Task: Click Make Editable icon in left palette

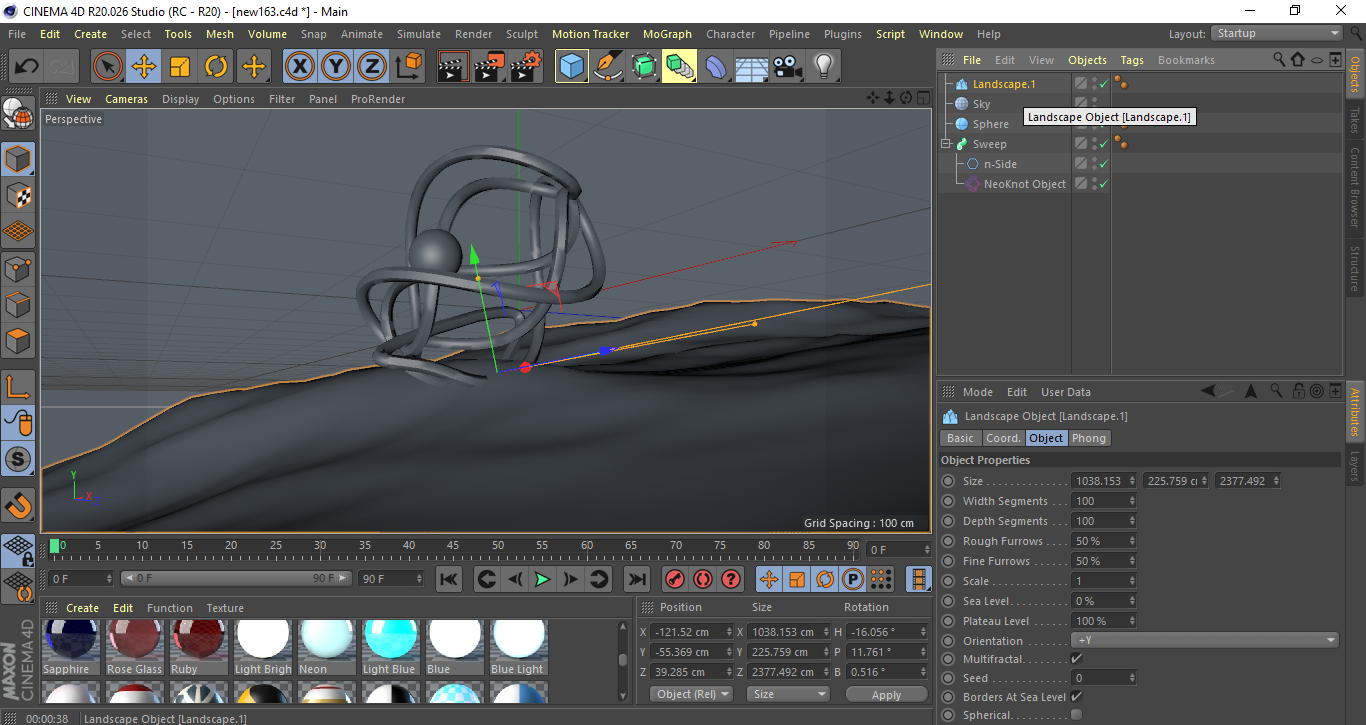Action: click(18, 116)
